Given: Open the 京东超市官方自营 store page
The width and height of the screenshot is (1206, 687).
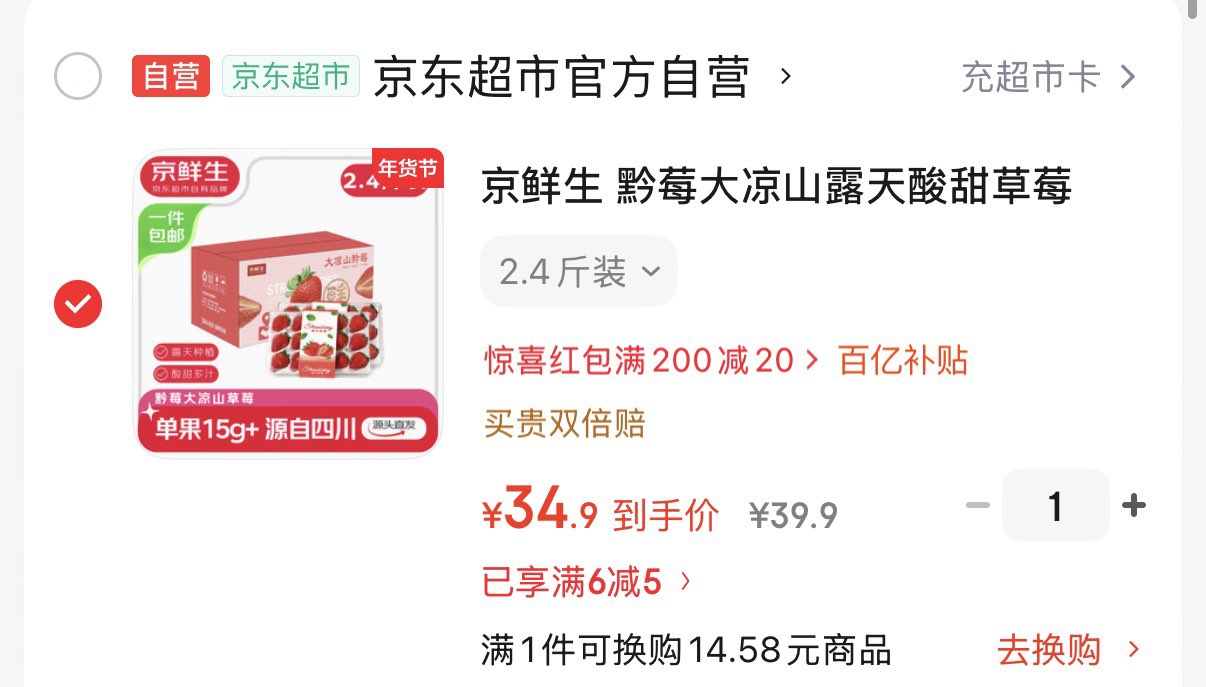Looking at the screenshot, I should 561,76.
